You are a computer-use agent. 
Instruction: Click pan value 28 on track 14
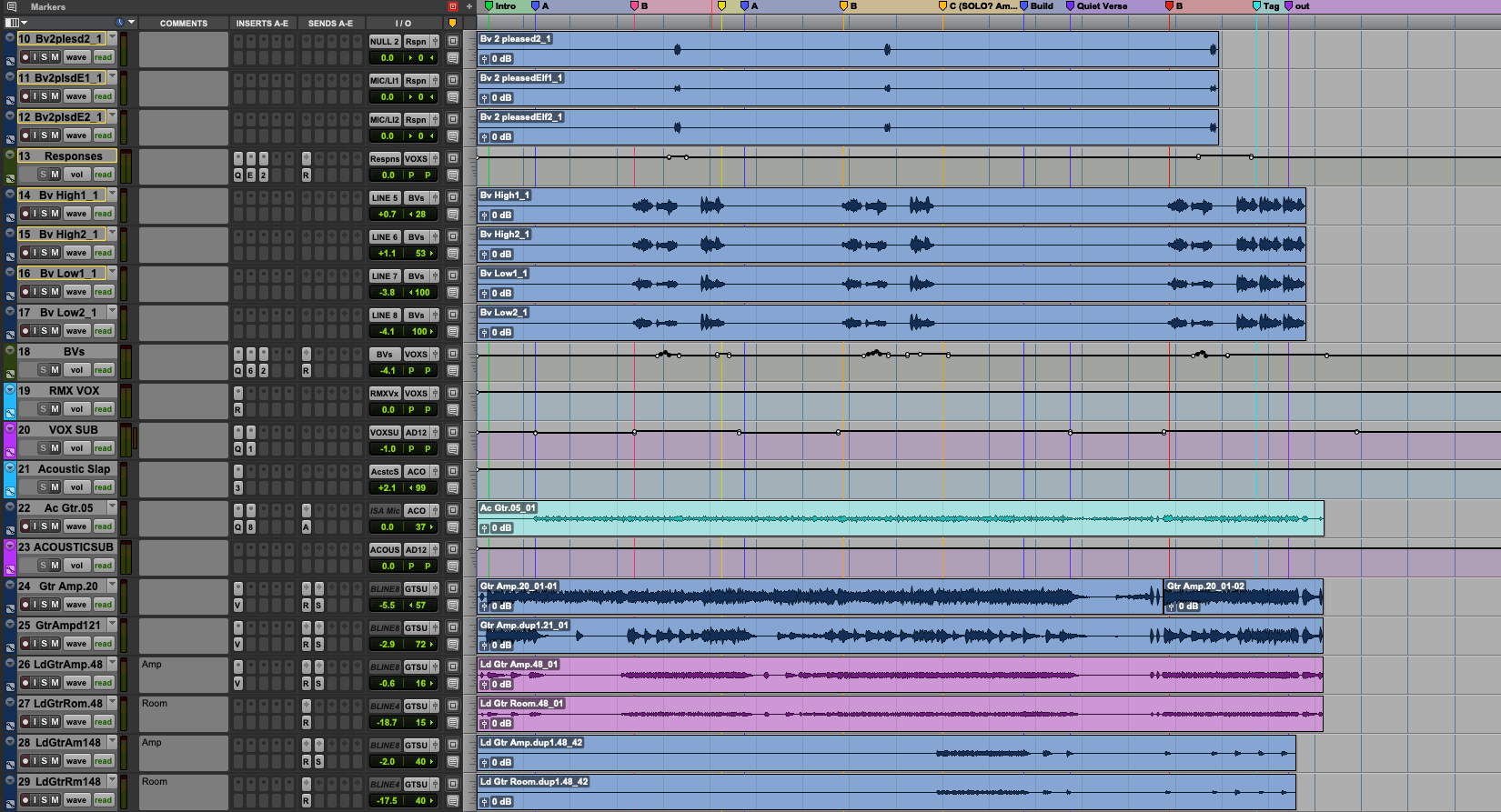click(x=420, y=215)
